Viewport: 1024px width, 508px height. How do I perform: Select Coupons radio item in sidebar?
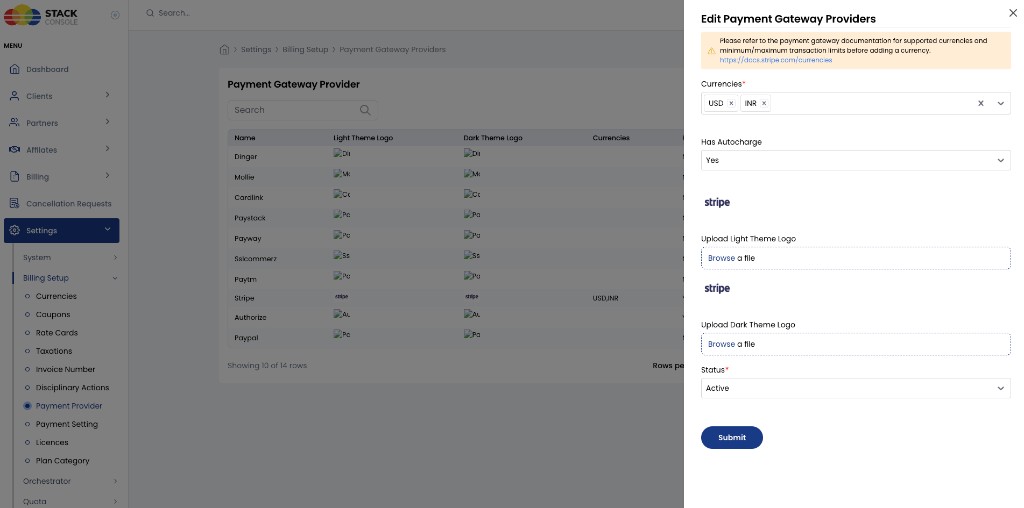(x=27, y=315)
